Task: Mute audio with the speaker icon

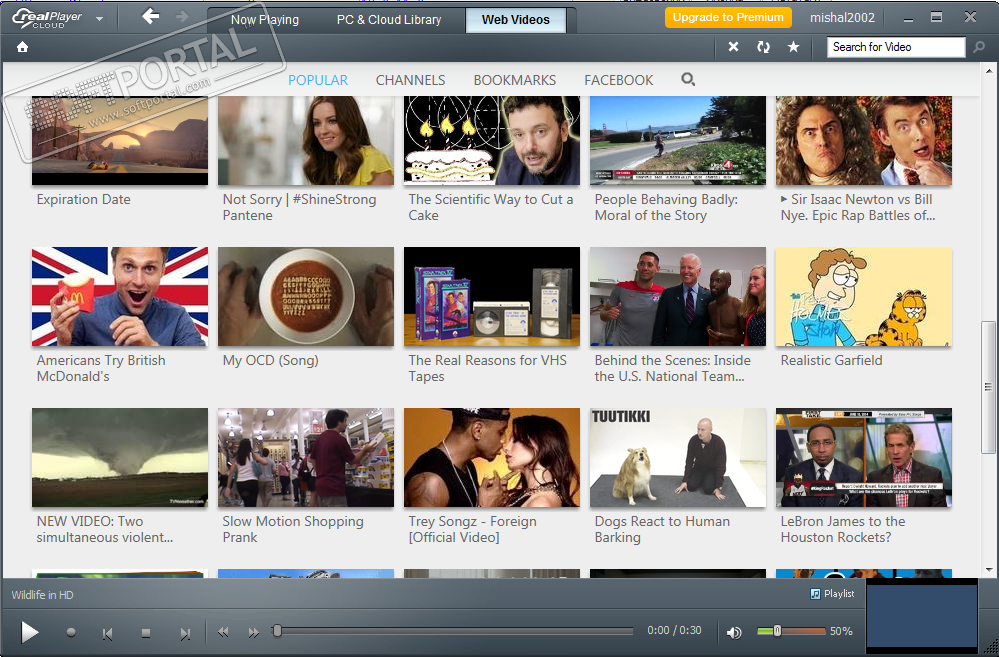Action: point(734,632)
